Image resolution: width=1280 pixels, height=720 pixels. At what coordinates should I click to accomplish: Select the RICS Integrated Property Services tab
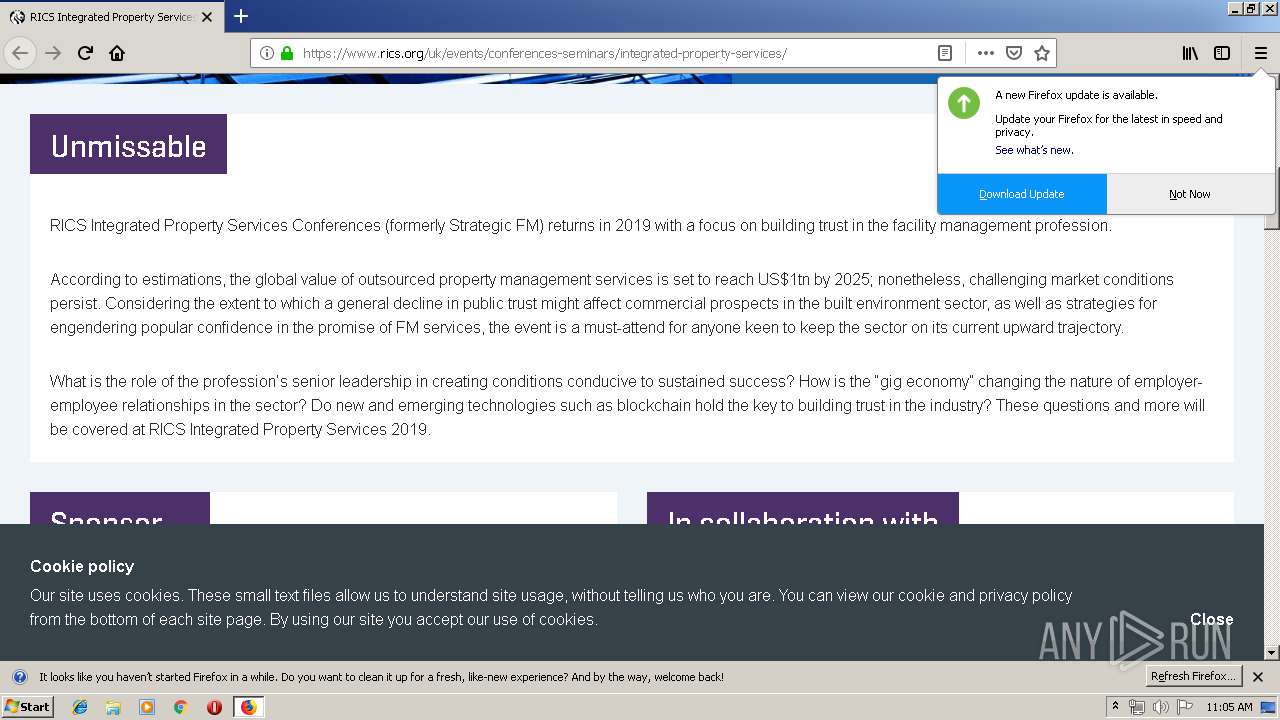tap(111, 17)
